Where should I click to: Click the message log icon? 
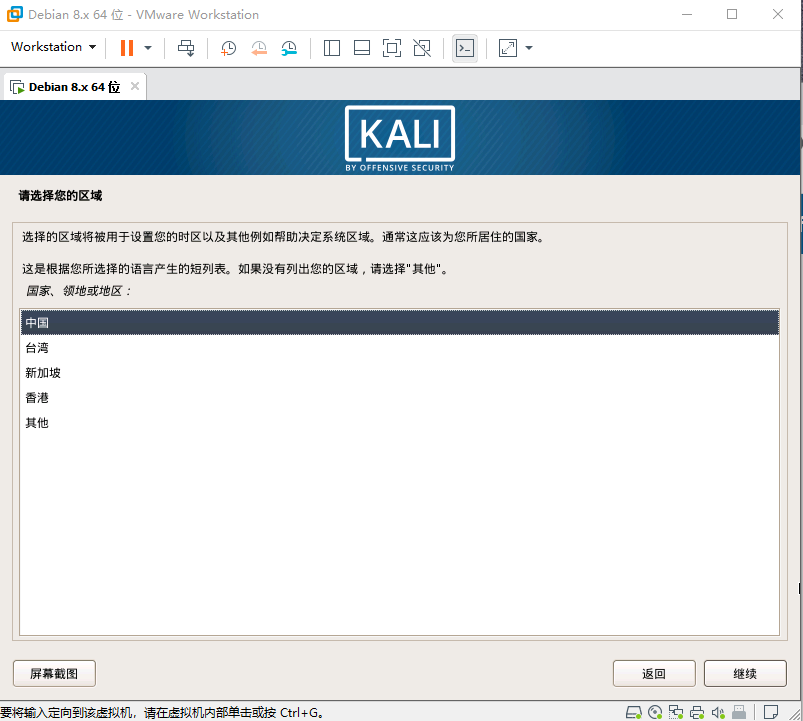pos(771,712)
